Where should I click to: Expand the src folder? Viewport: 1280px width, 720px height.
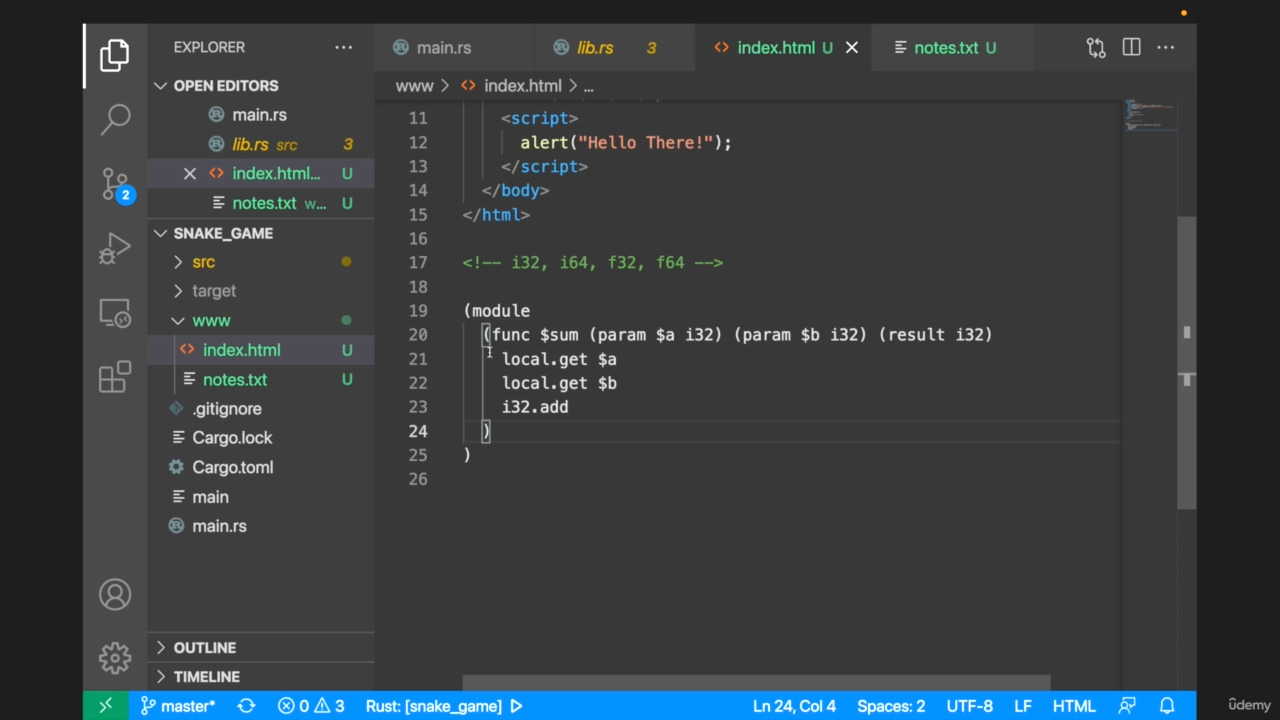point(203,262)
